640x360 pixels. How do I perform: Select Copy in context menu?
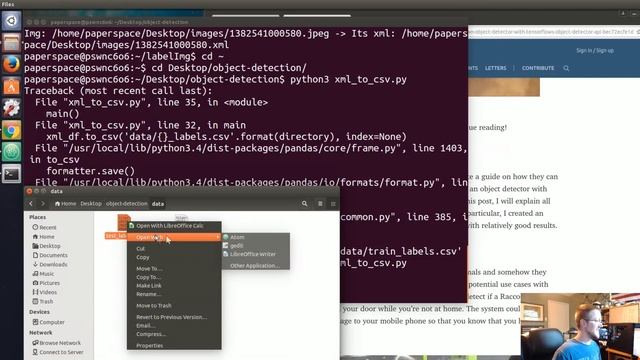(174, 257)
